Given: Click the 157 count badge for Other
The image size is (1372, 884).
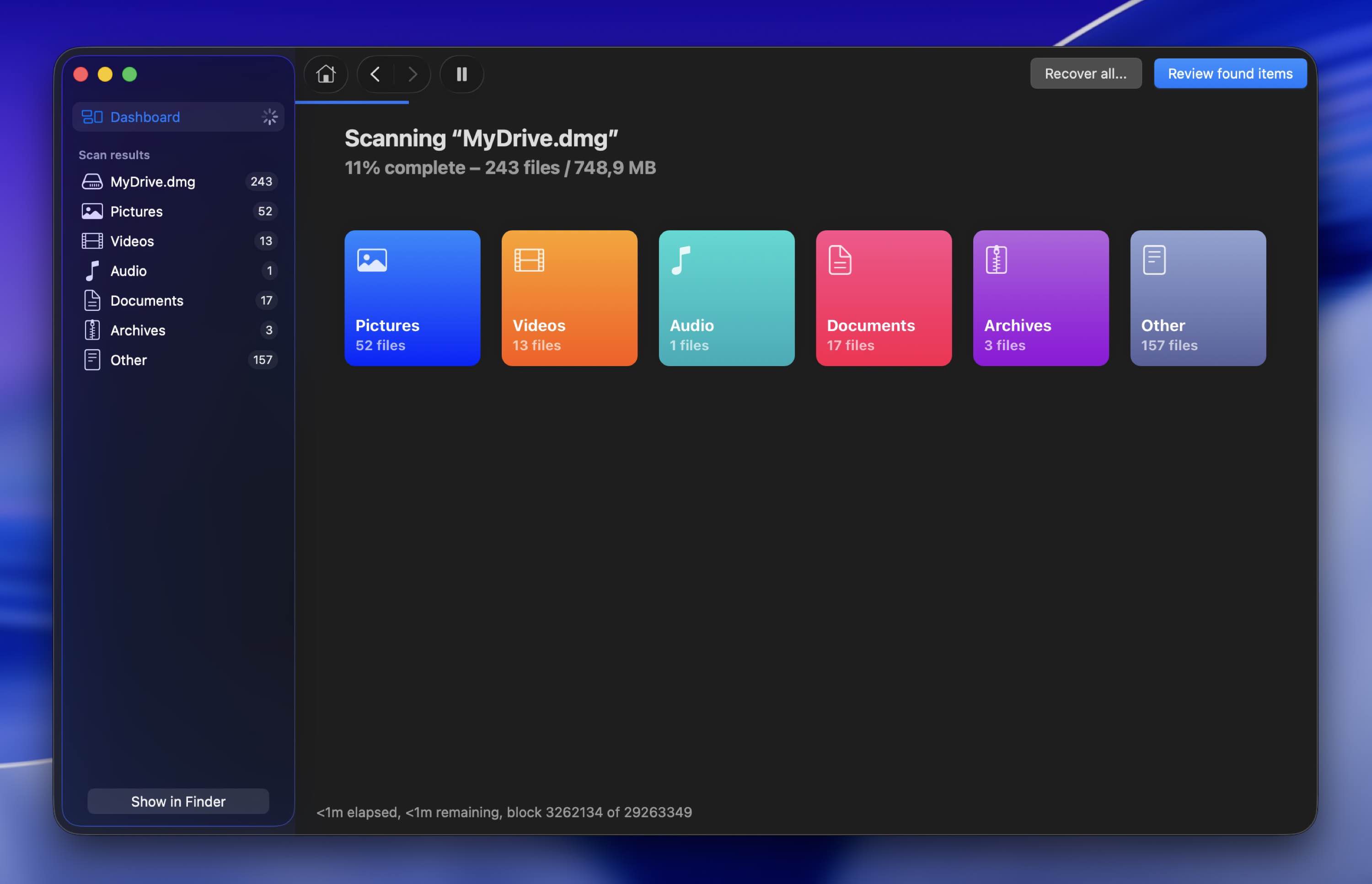Looking at the screenshot, I should pos(263,360).
